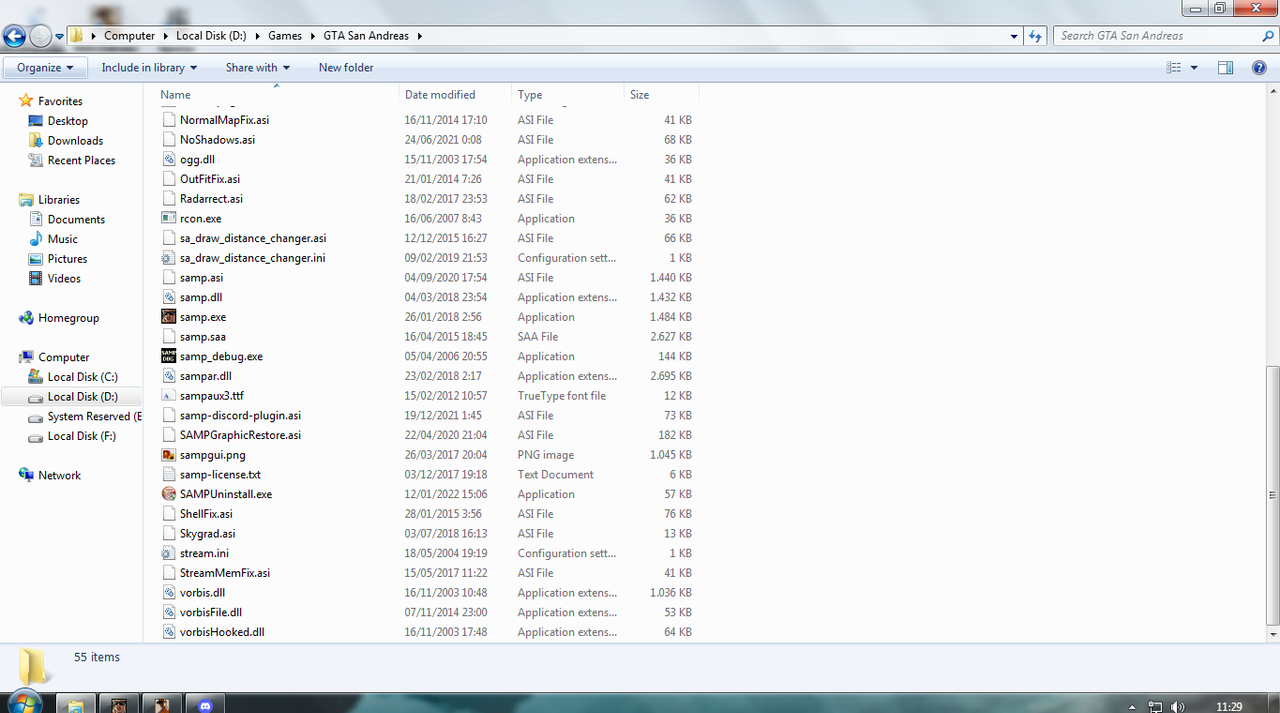Screen dimensions: 1280x713
Task: Show hidden tray icons arrow
Action: (x=1131, y=706)
